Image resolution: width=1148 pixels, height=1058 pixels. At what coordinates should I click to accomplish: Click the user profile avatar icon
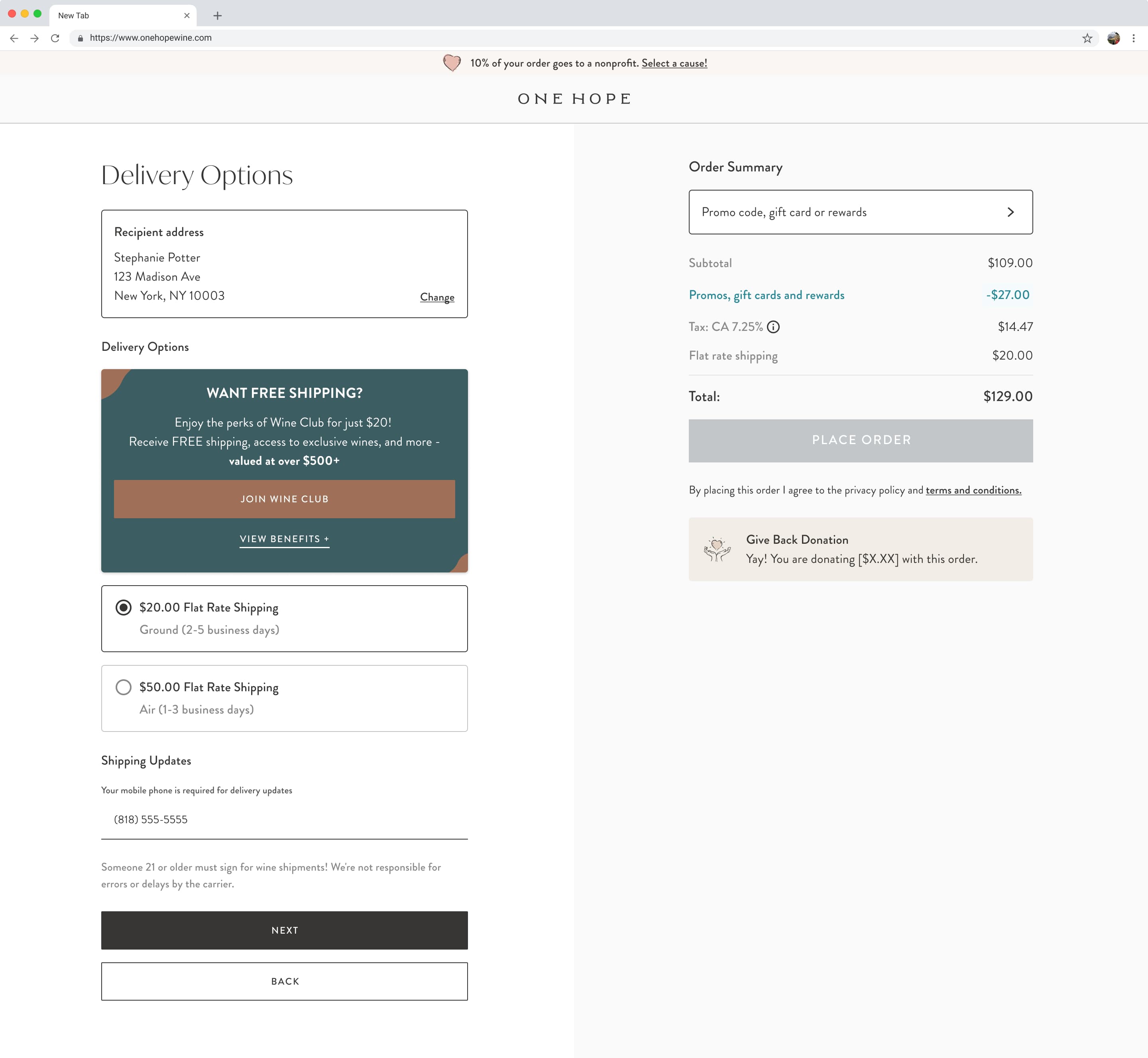pos(1113,38)
